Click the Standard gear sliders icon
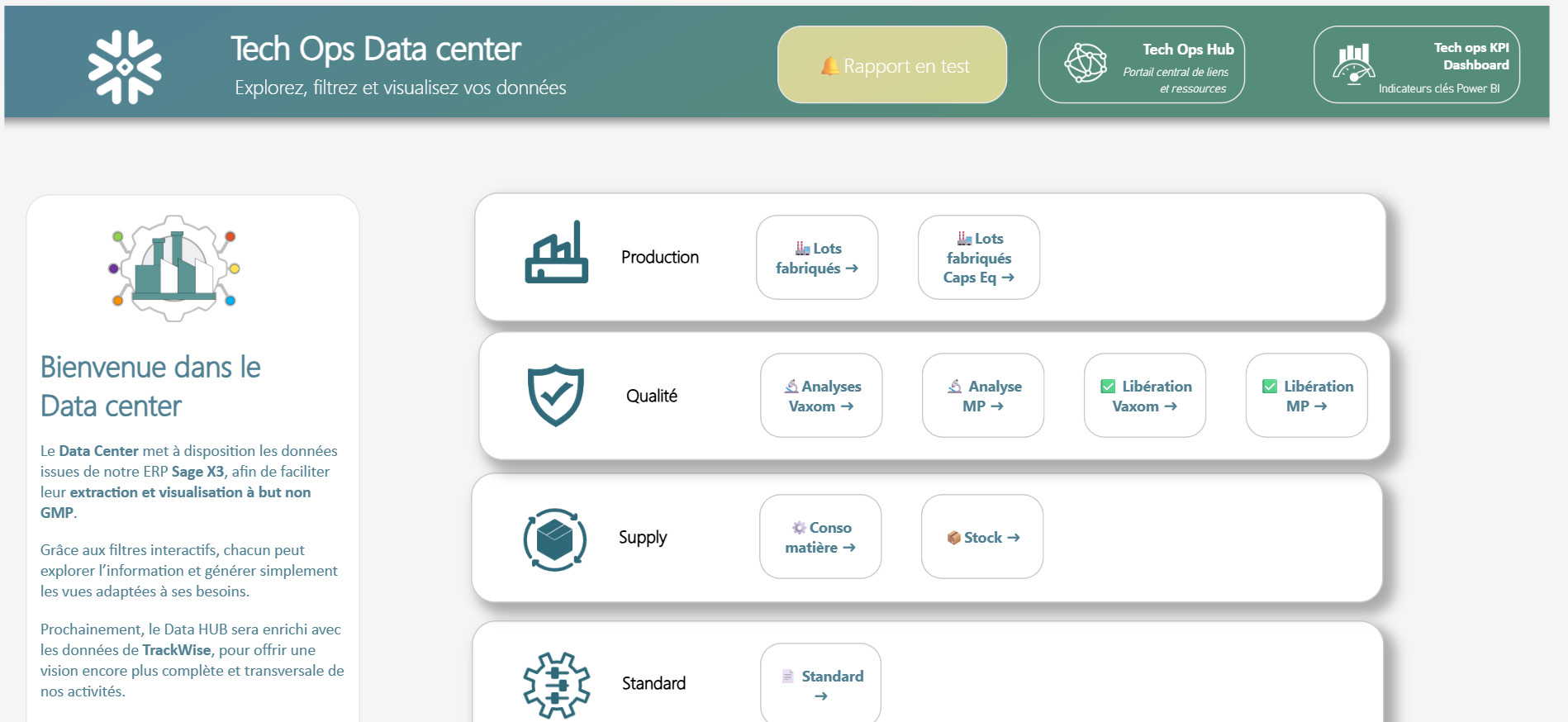 click(x=556, y=684)
